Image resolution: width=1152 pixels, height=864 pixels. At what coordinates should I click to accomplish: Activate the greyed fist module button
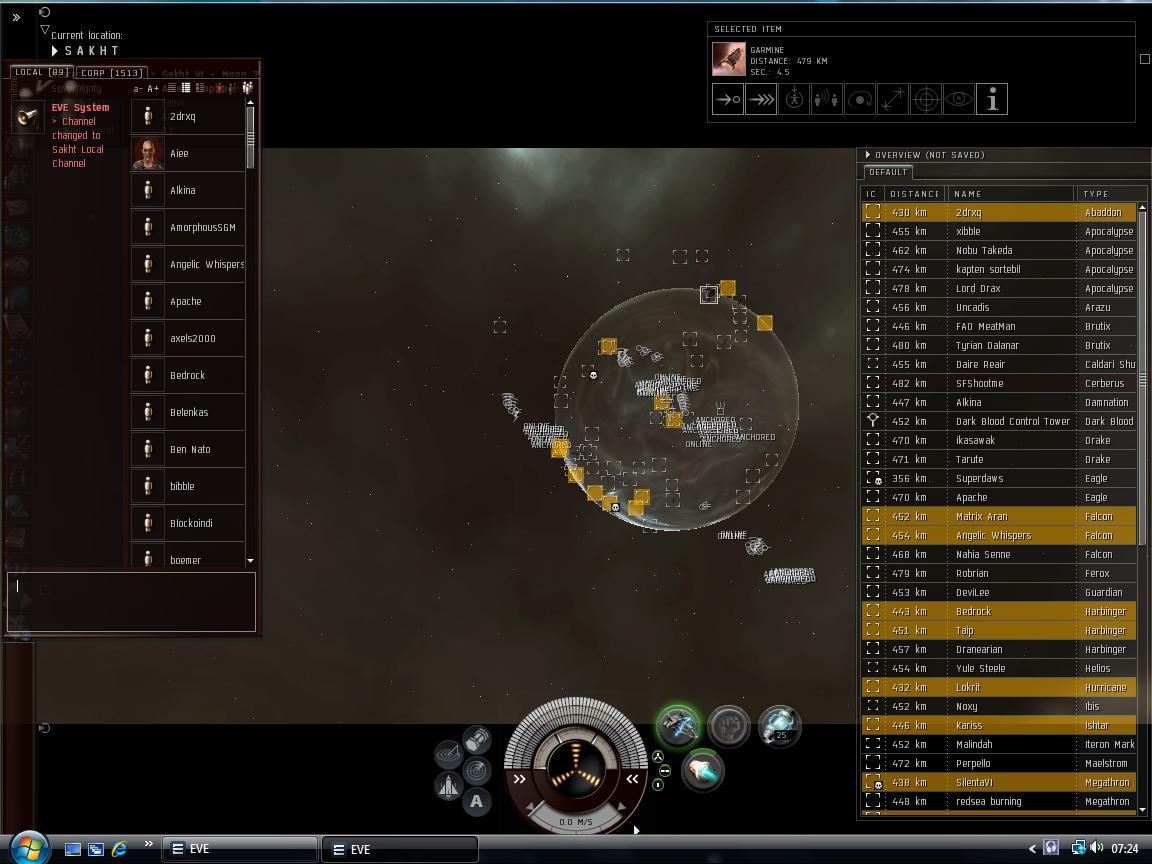point(728,726)
